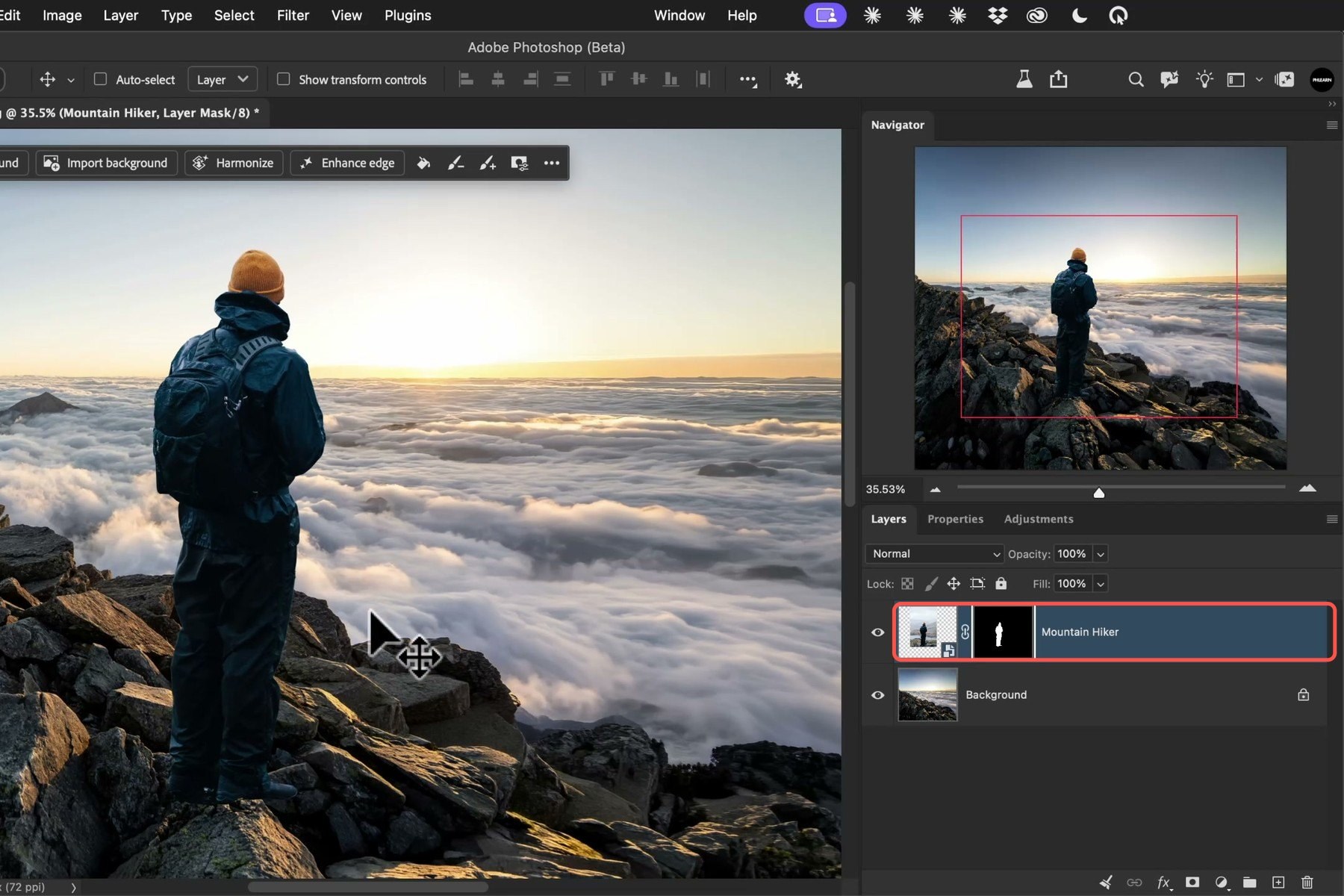This screenshot has height=896, width=1344.
Task: Click the align top edges icon
Action: tap(606, 79)
